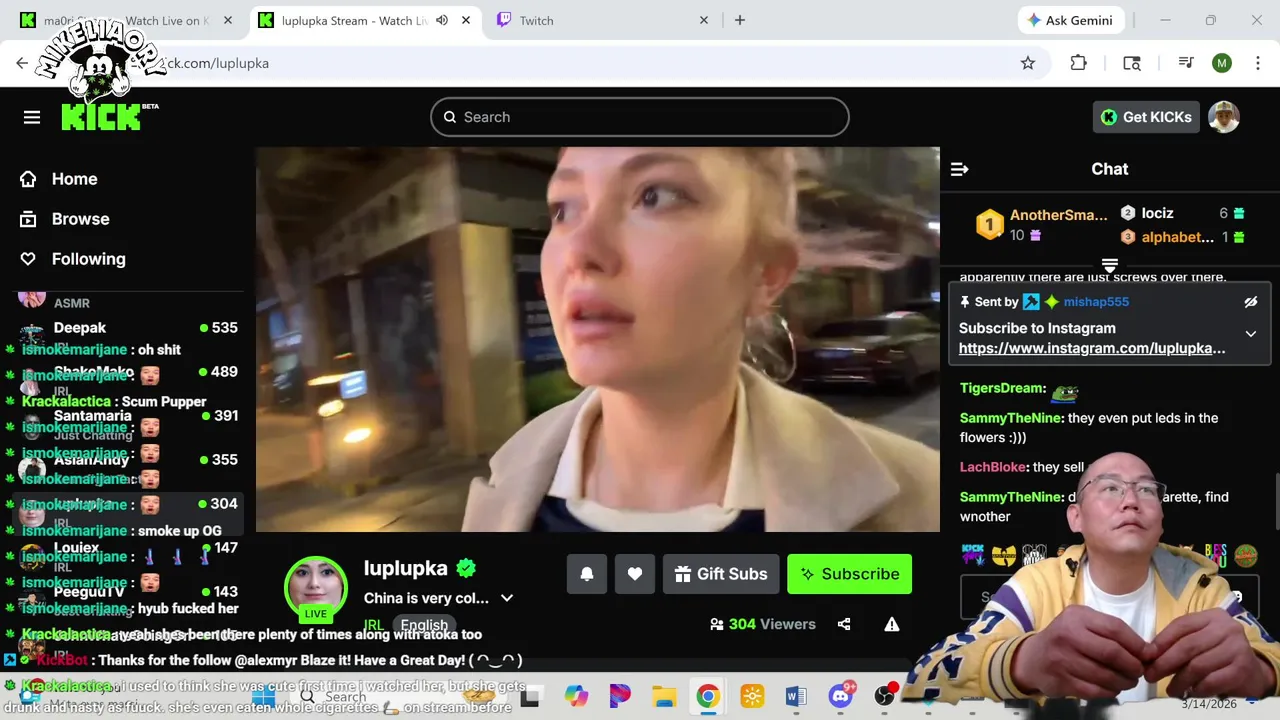Expand the stream title dropdown chevron
Viewport: 1280px width, 720px height.
click(x=507, y=598)
